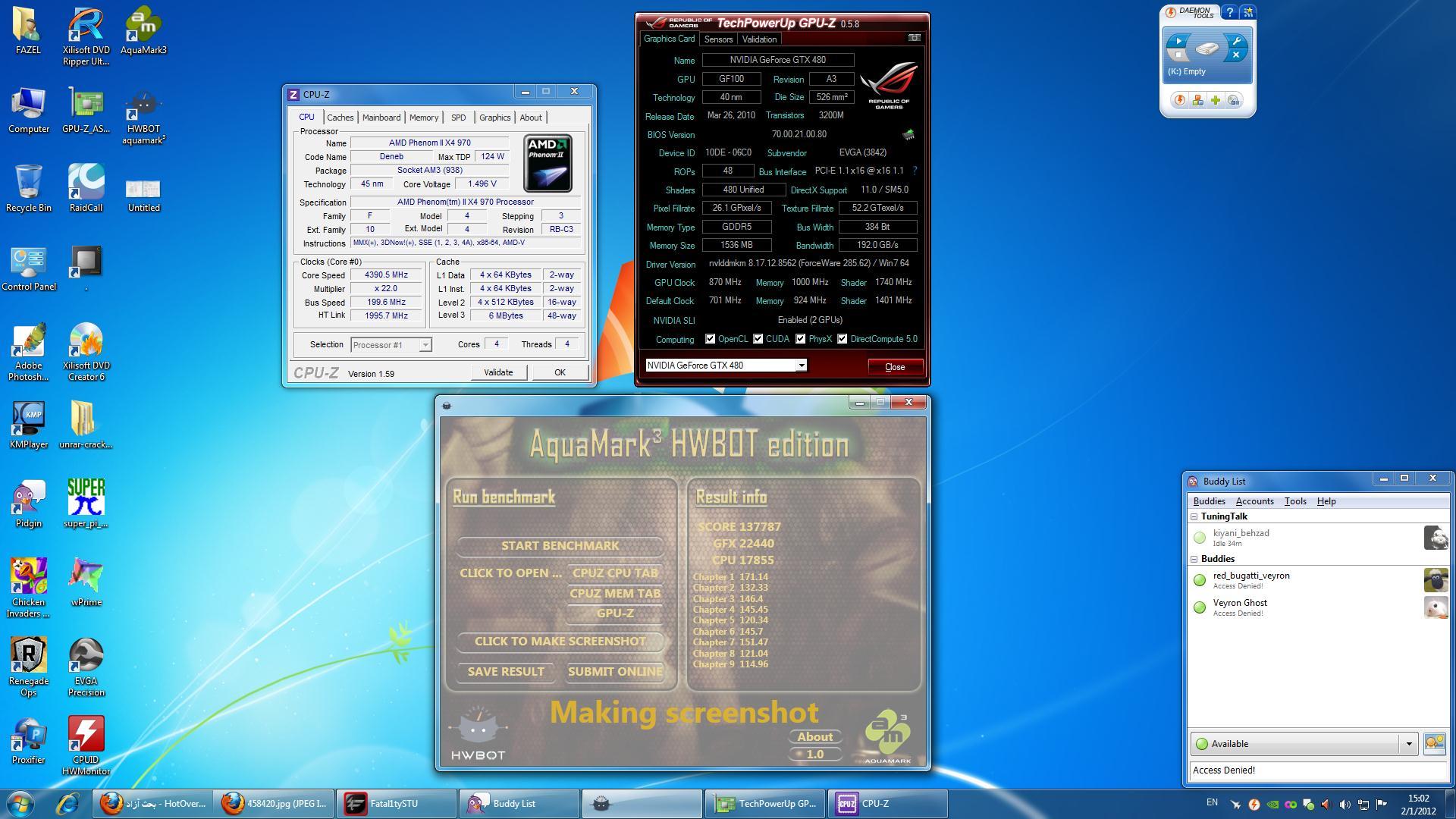Click the Validate button in CPU-Z
Screen dimensions: 1456x819
click(498, 372)
